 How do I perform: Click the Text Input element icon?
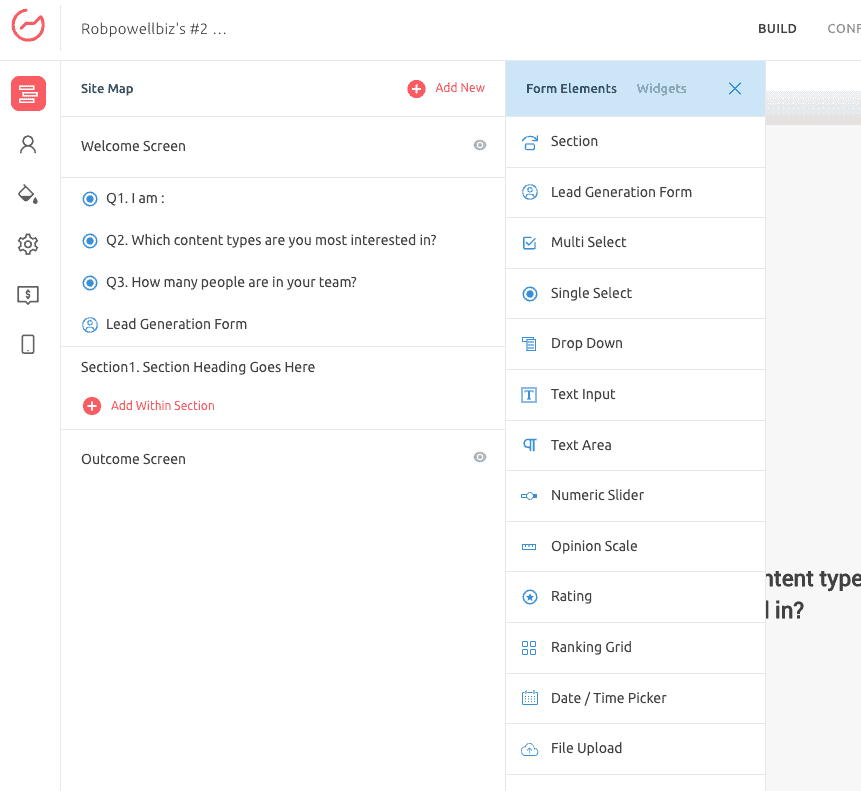[529, 395]
